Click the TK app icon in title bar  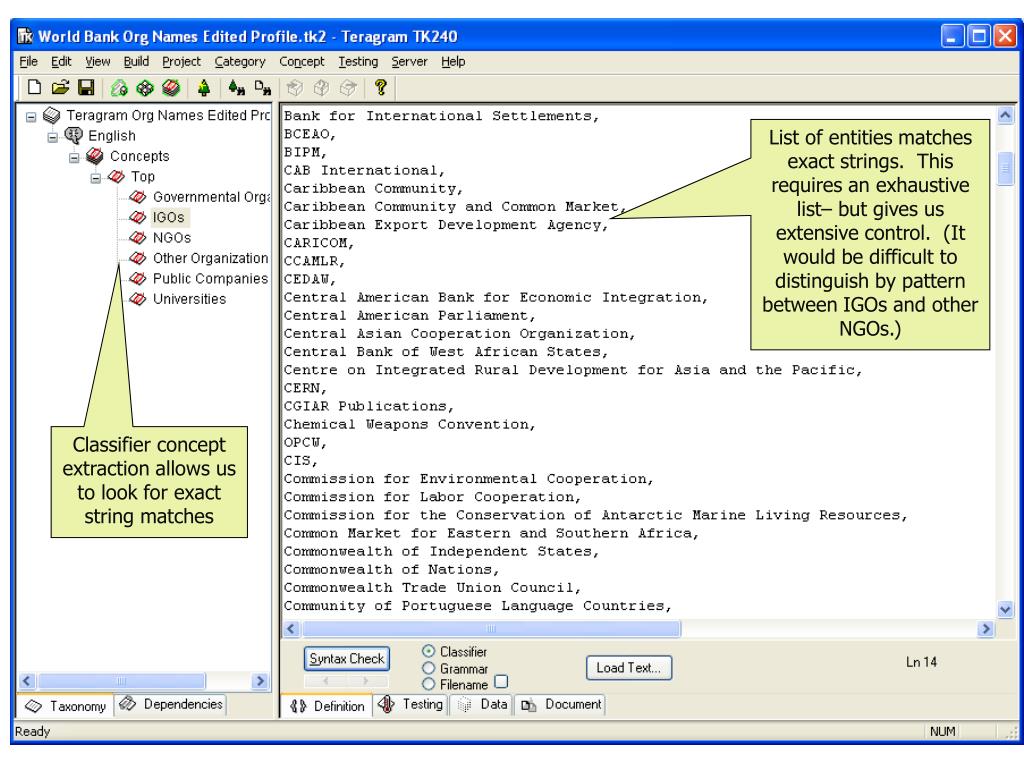pos(25,36)
